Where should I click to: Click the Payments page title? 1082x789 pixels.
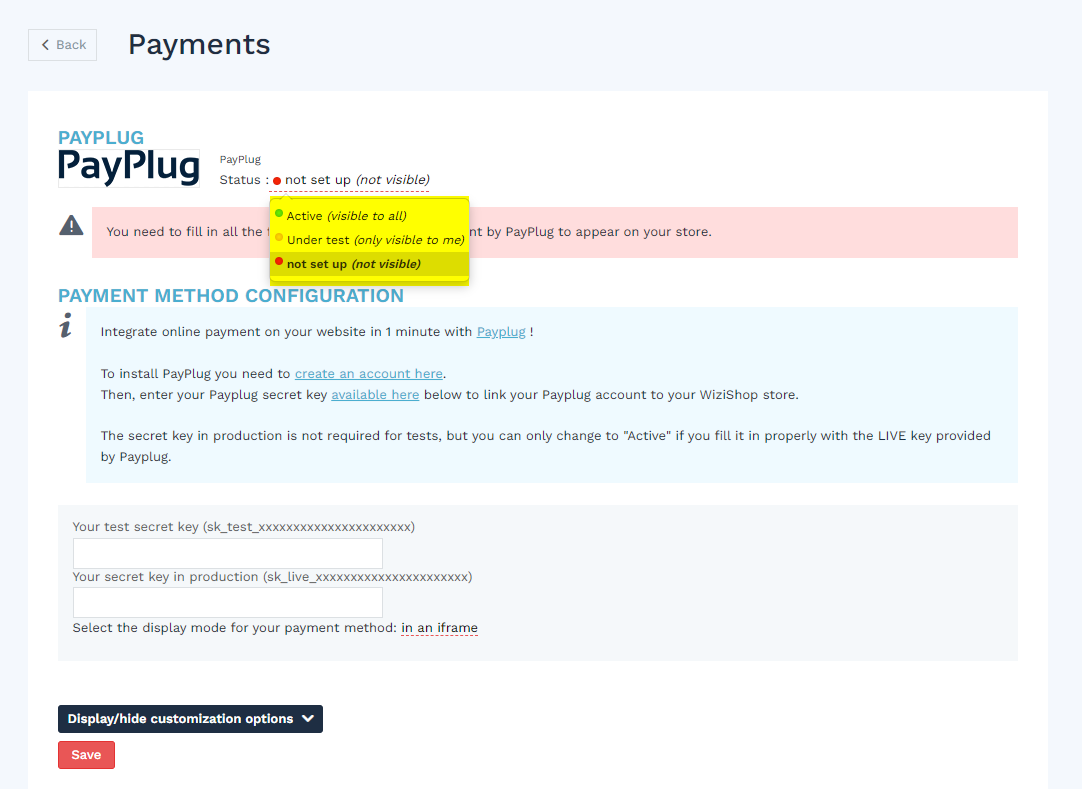[199, 45]
